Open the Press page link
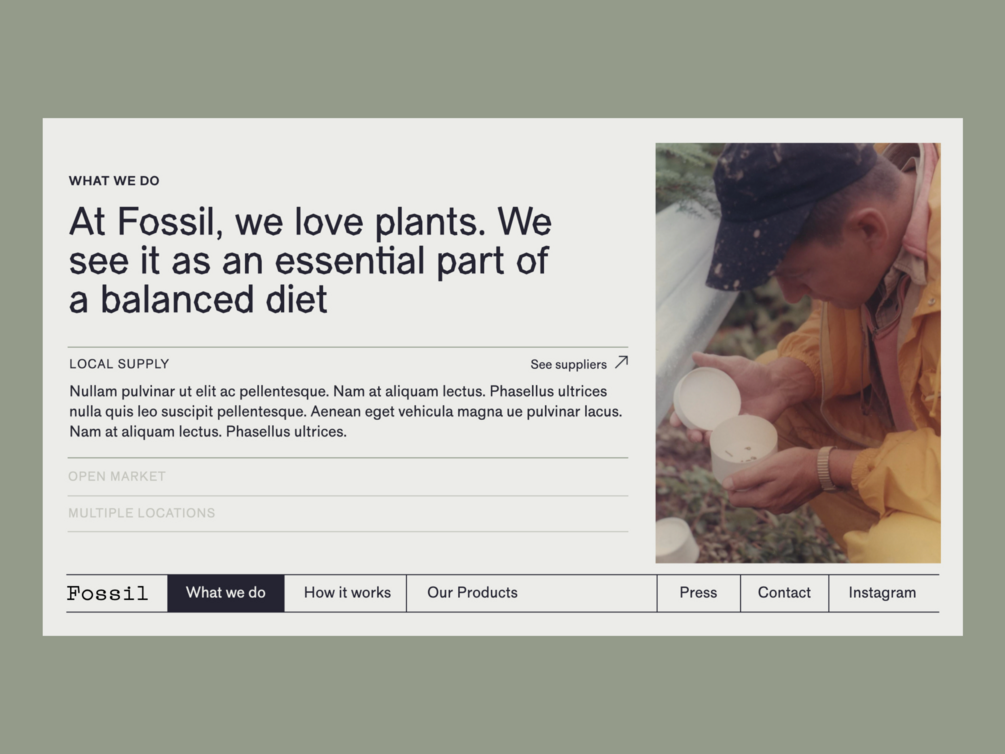Viewport: 1005px width, 754px height. tap(698, 593)
